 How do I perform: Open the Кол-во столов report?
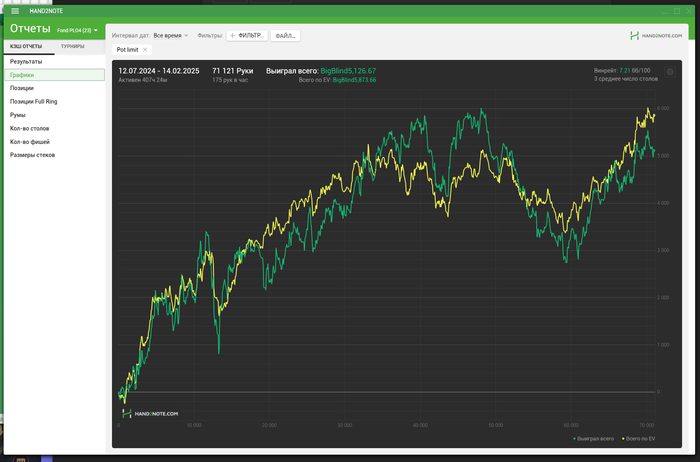[30, 128]
